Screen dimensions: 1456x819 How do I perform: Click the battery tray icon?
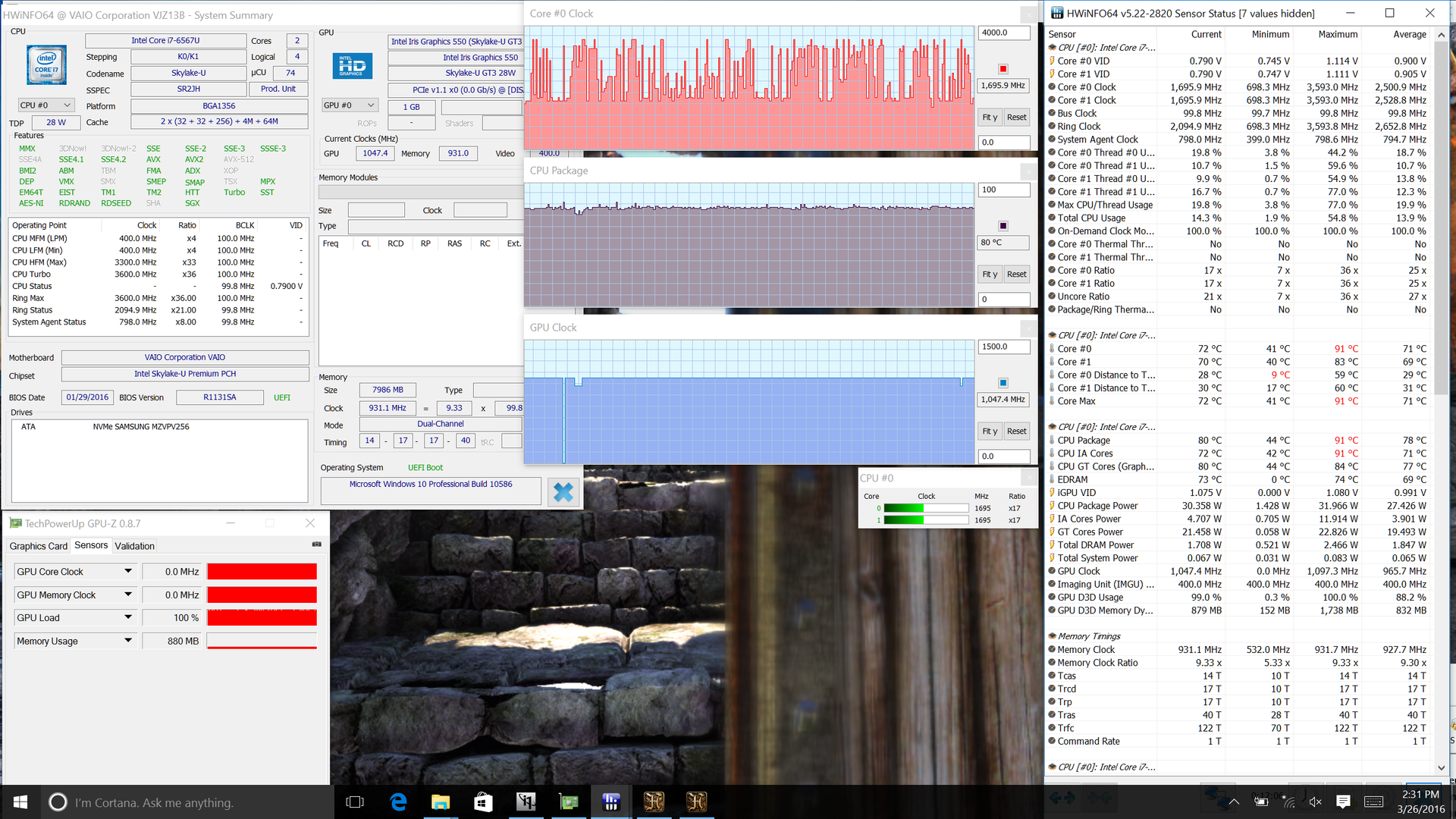tap(1260, 802)
